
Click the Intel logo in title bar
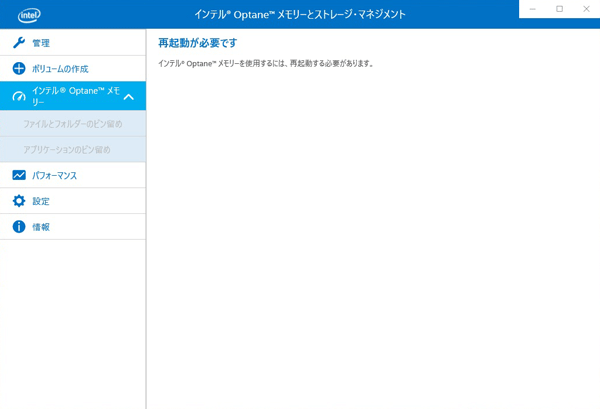pyautogui.click(x=29, y=15)
